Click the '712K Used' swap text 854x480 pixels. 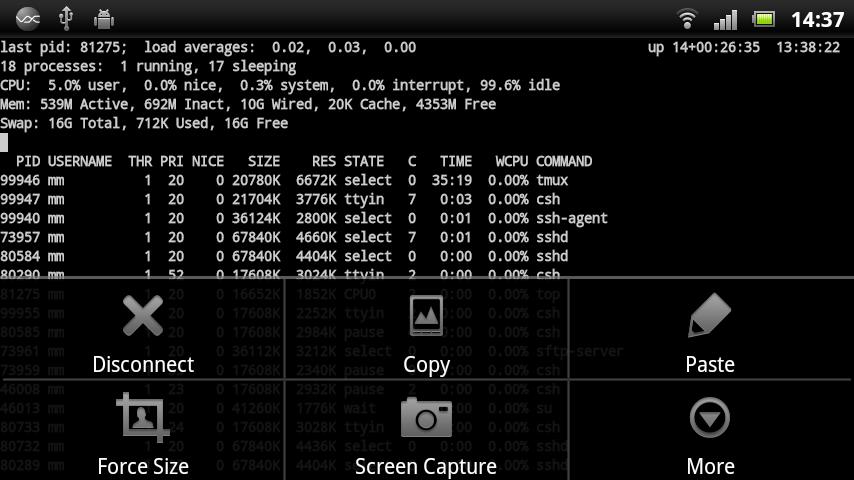click(x=172, y=124)
